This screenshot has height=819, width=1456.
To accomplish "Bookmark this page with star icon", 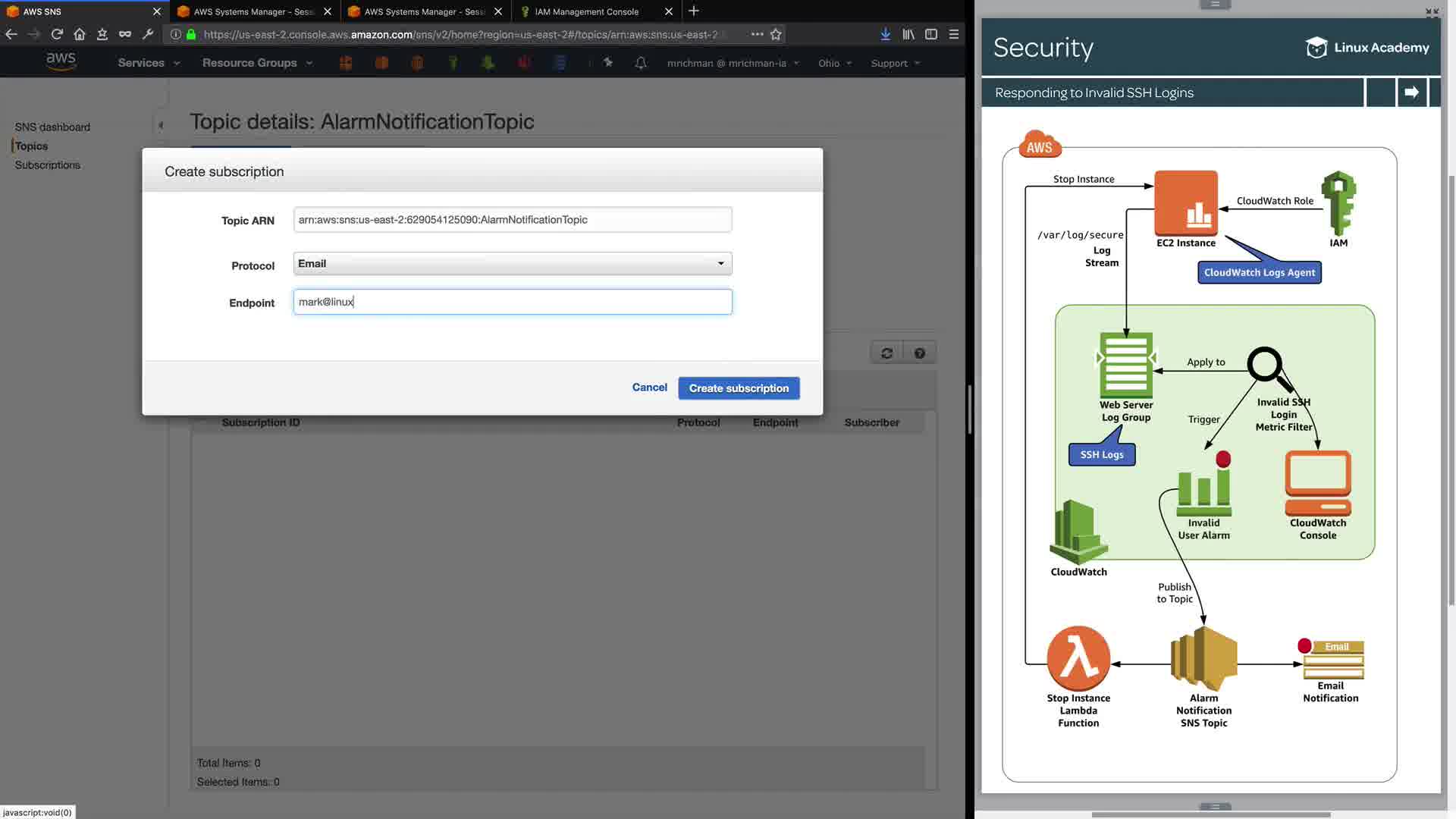I will (776, 34).
